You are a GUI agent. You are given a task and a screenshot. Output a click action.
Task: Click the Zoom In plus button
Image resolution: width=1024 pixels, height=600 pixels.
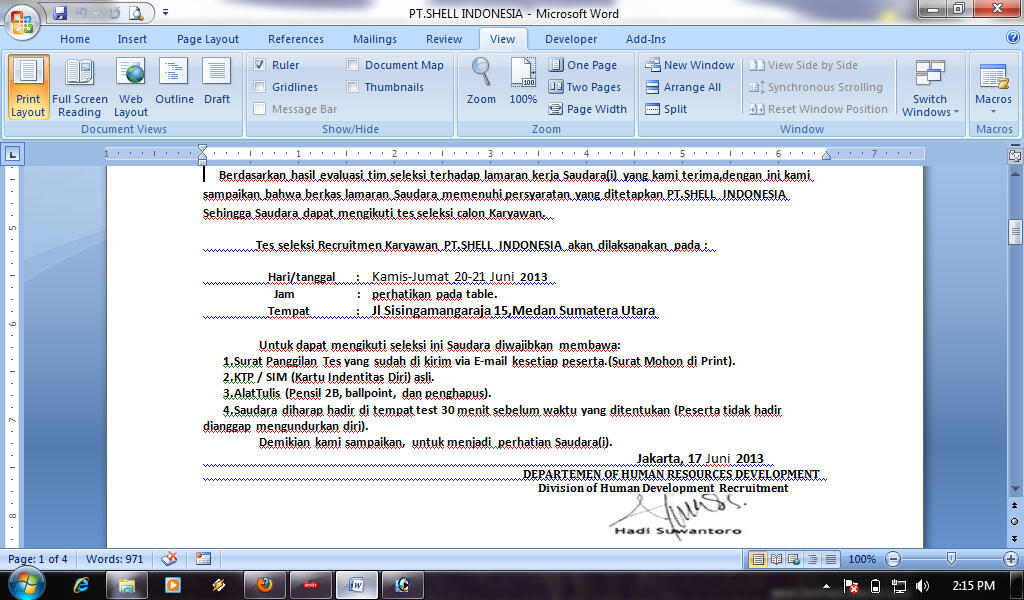pos(1011,559)
